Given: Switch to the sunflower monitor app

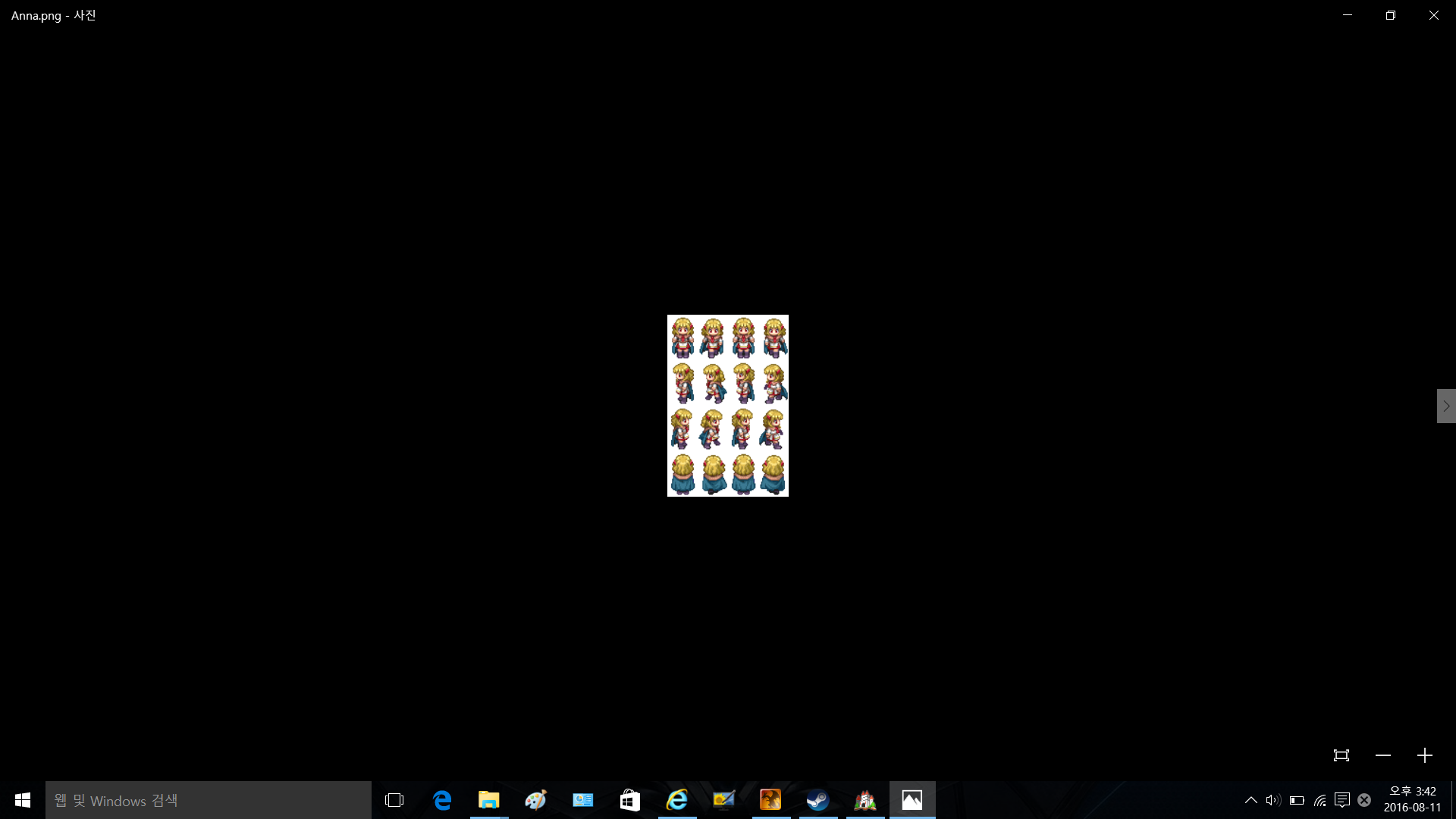Looking at the screenshot, I should point(724,800).
